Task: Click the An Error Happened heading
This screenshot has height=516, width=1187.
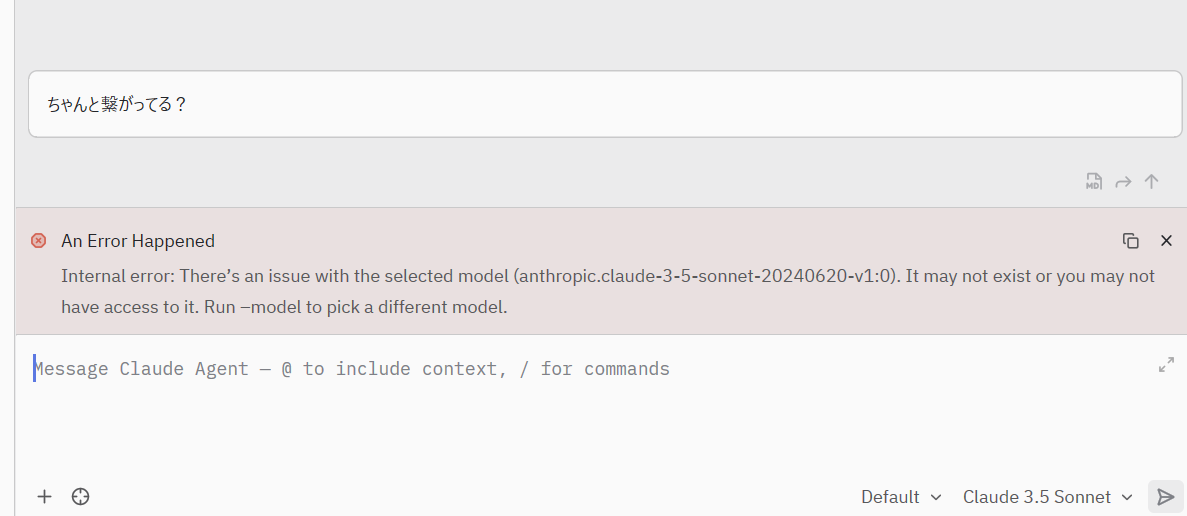Action: coord(138,241)
